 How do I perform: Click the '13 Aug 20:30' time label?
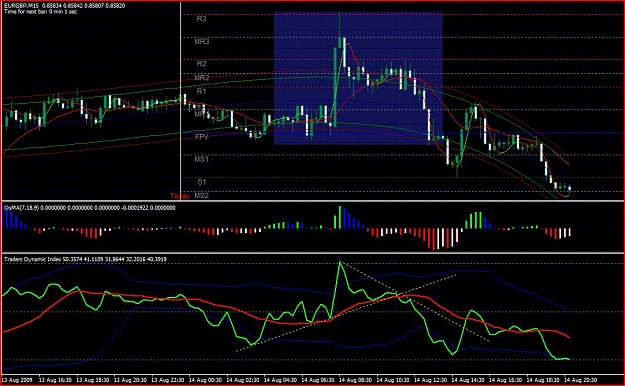[130, 380]
